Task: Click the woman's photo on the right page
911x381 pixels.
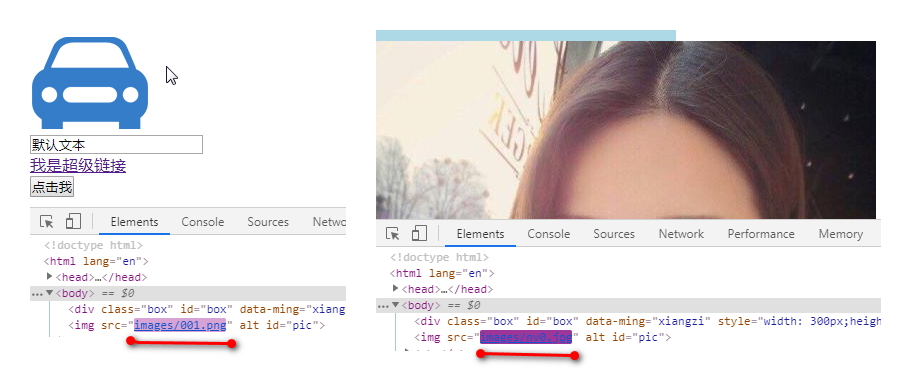Action: pyautogui.click(x=626, y=130)
